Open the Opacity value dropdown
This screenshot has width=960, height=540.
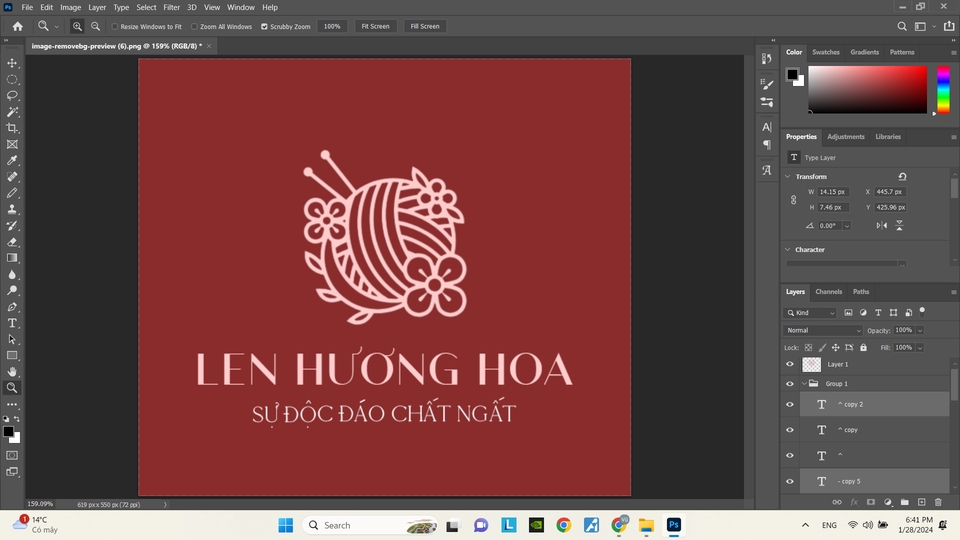(x=920, y=330)
